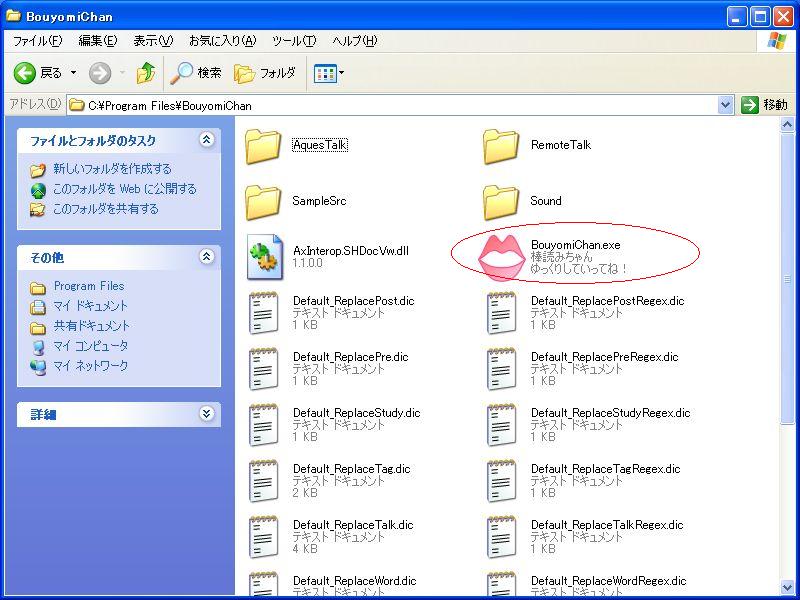Select the Default_ReplaceWord.dic file name
Viewport: 800px width, 600px height.
(x=355, y=581)
